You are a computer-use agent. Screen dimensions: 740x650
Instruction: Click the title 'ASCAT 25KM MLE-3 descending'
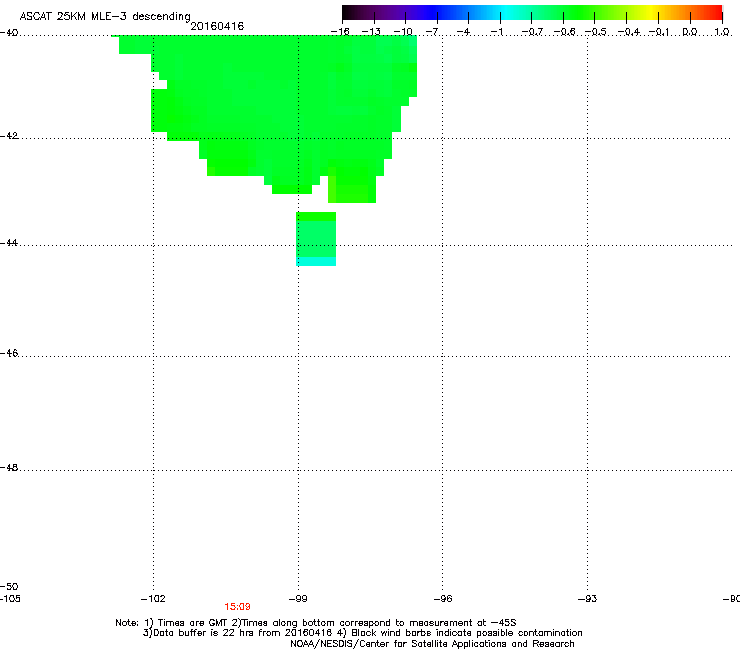click(x=105, y=16)
